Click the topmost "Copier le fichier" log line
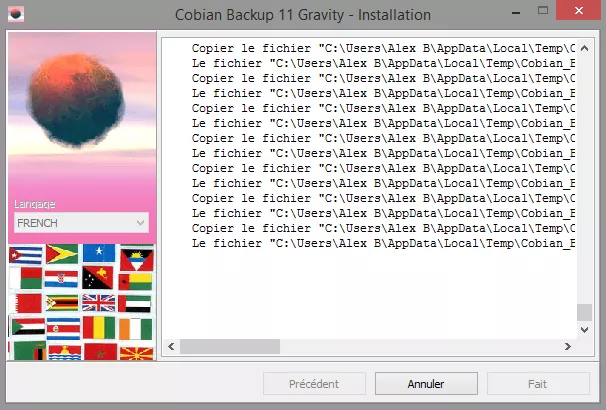The width and height of the screenshot is (606, 410). 383,48
